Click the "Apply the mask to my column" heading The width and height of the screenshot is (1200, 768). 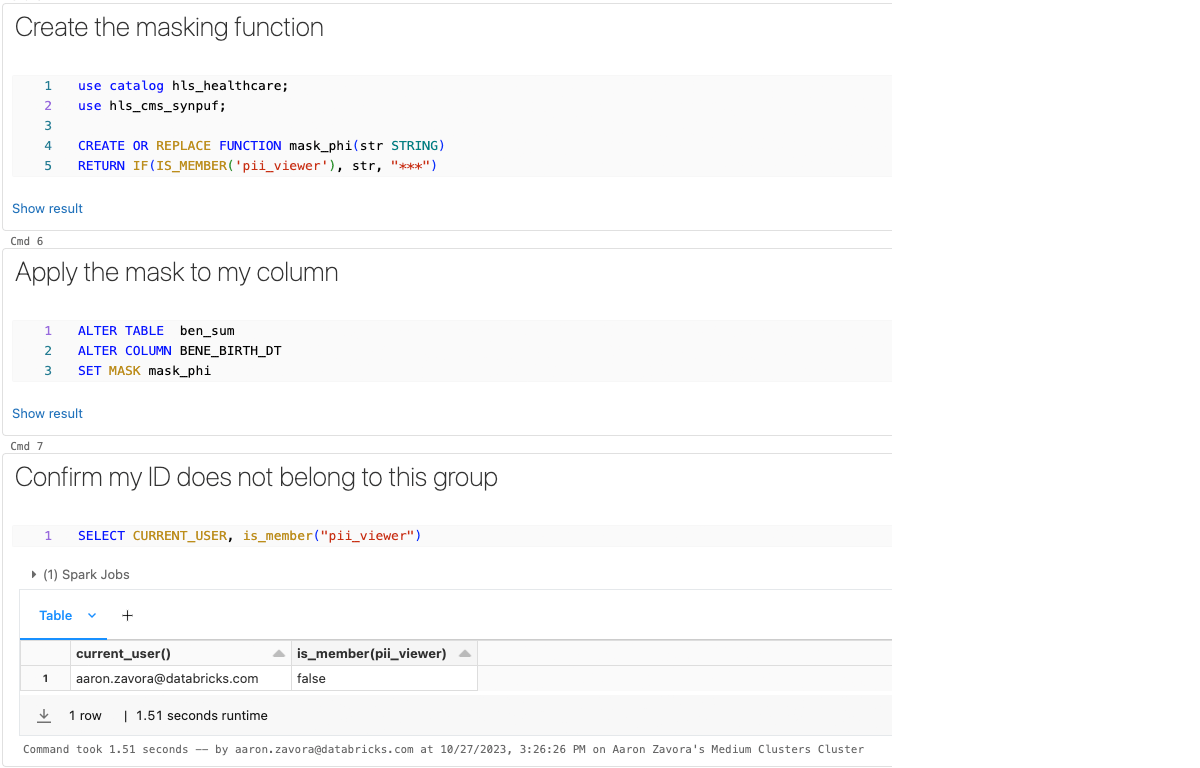[x=176, y=273]
